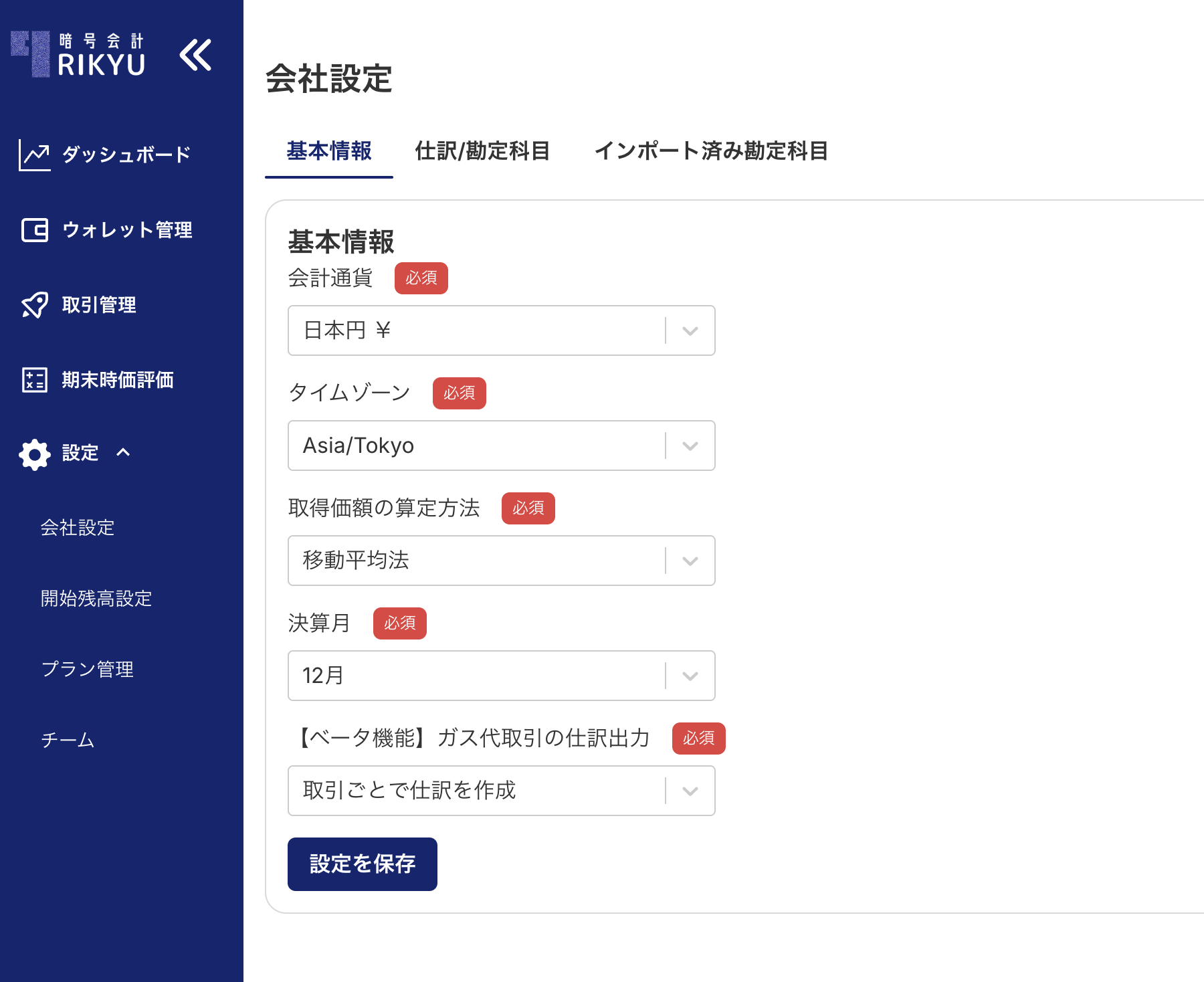
Task: Click the rocket transaction management icon
Action: coord(34,305)
